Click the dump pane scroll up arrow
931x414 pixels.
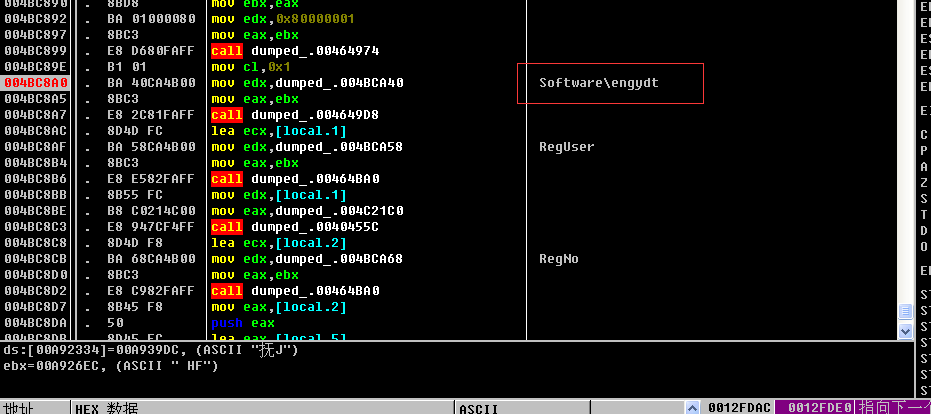pos(691,407)
